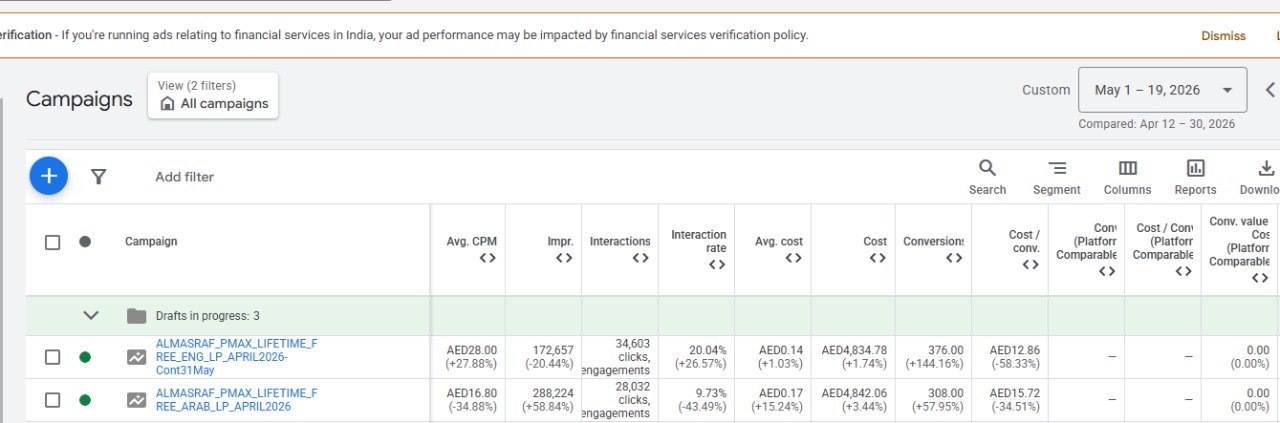The height and width of the screenshot is (423, 1280).
Task: Check the box for ALMASRAF ARAB_LP campaign
Action: point(52,400)
